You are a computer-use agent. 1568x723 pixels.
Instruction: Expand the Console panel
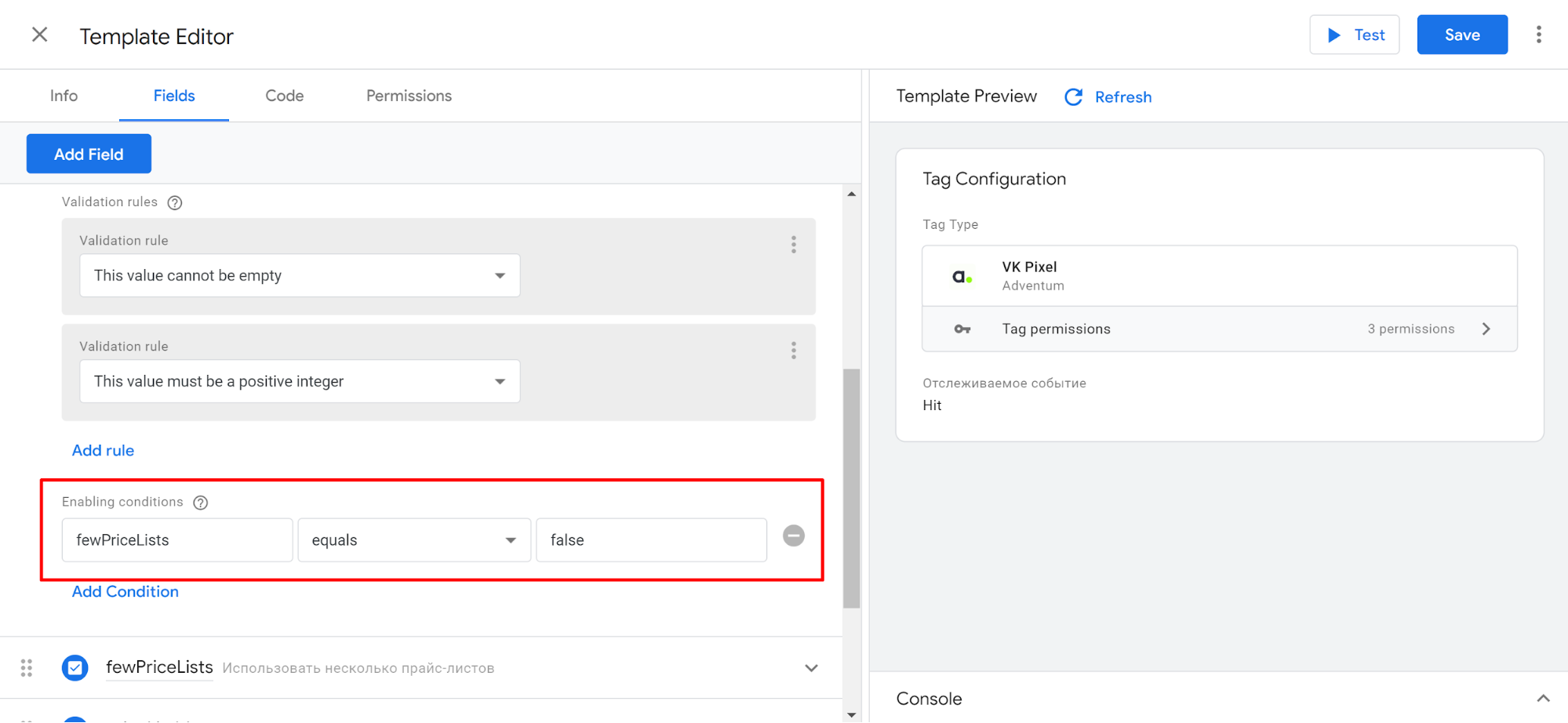[x=1542, y=698]
